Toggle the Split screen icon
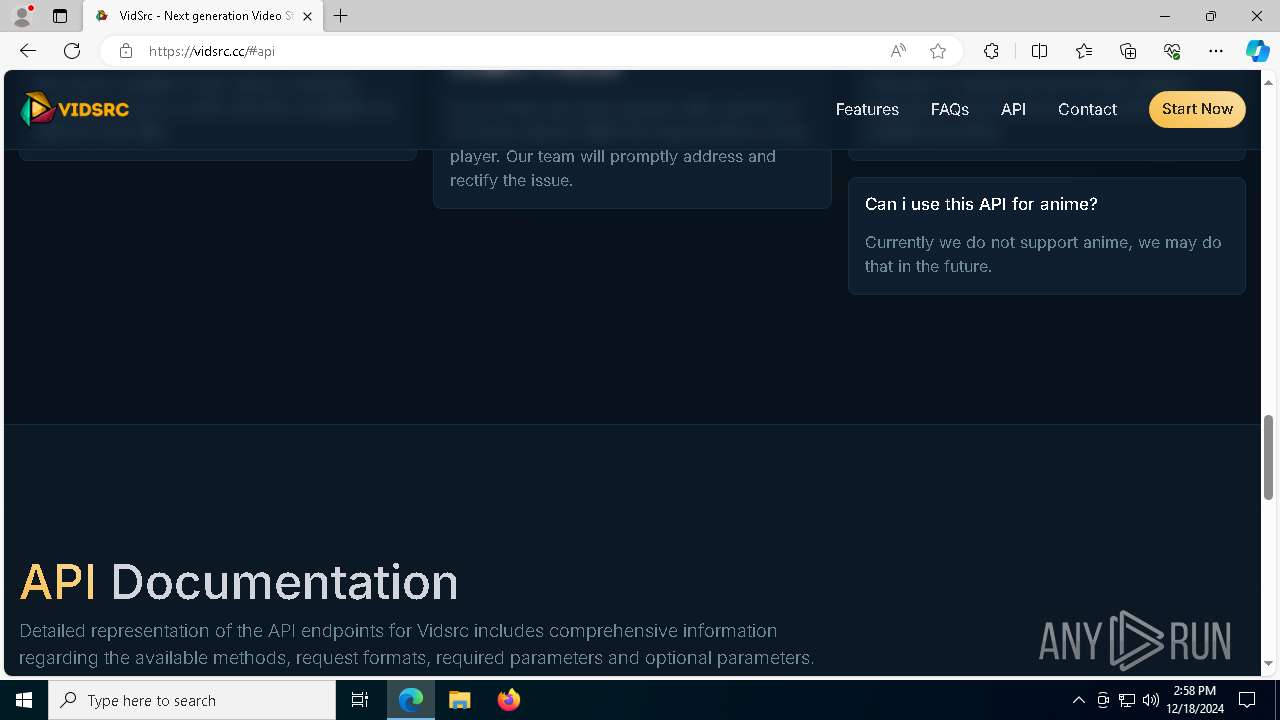 pyautogui.click(x=1039, y=51)
